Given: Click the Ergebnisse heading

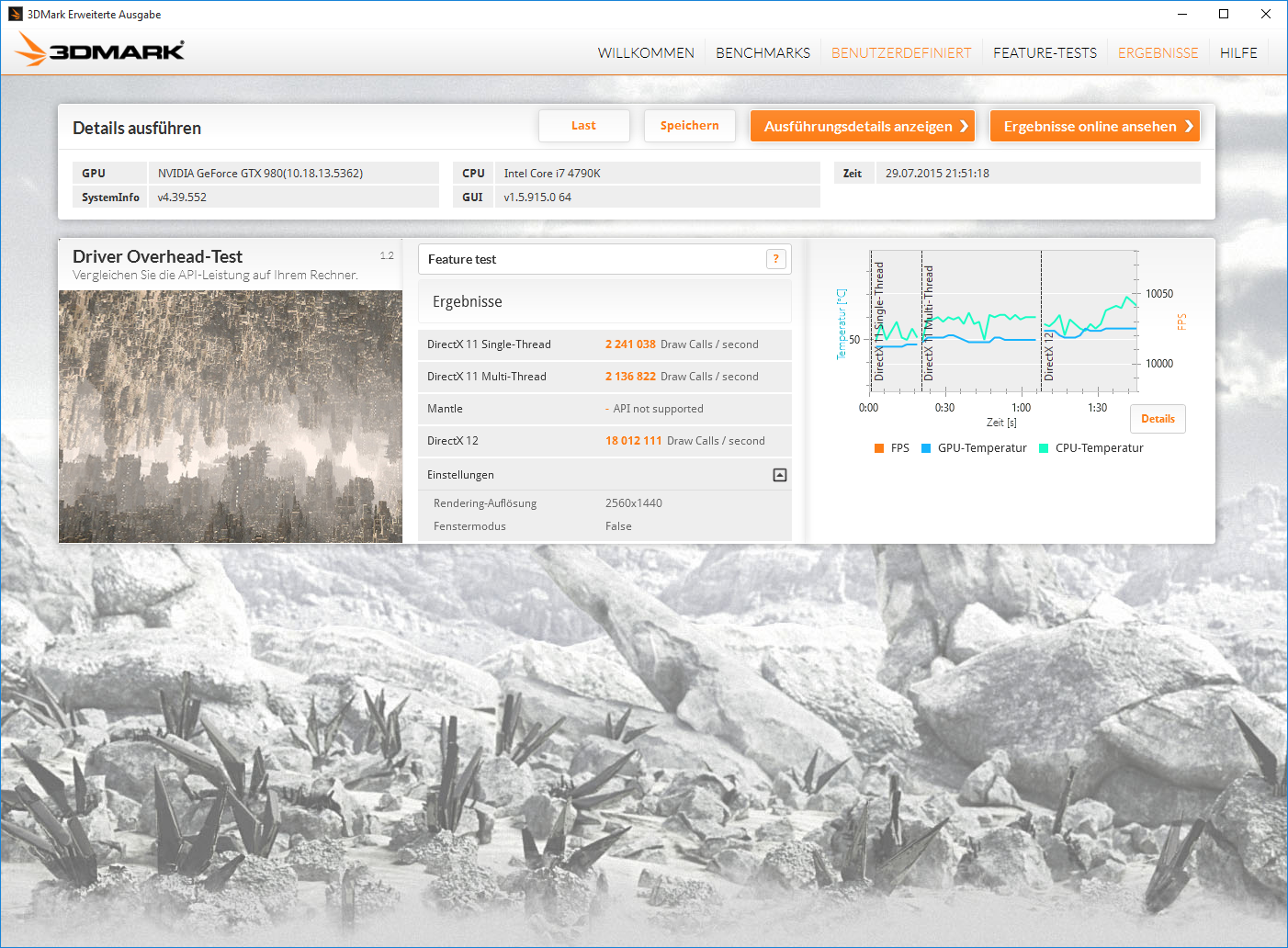Looking at the screenshot, I should 468,302.
